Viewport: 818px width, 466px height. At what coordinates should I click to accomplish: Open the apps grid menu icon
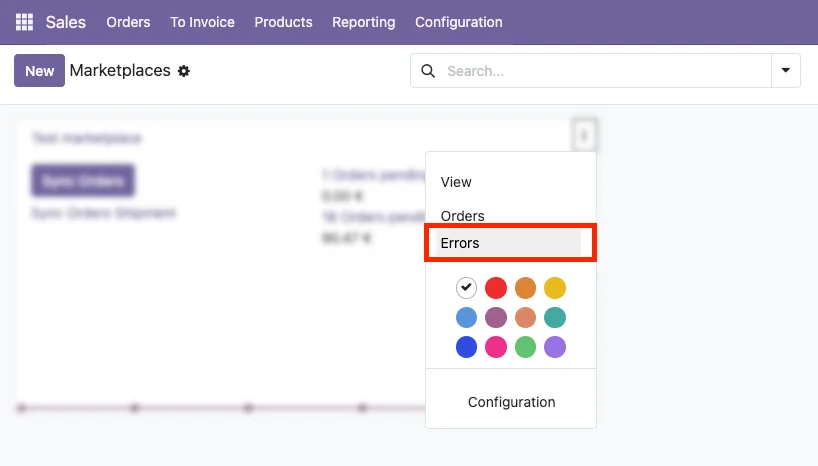click(24, 22)
